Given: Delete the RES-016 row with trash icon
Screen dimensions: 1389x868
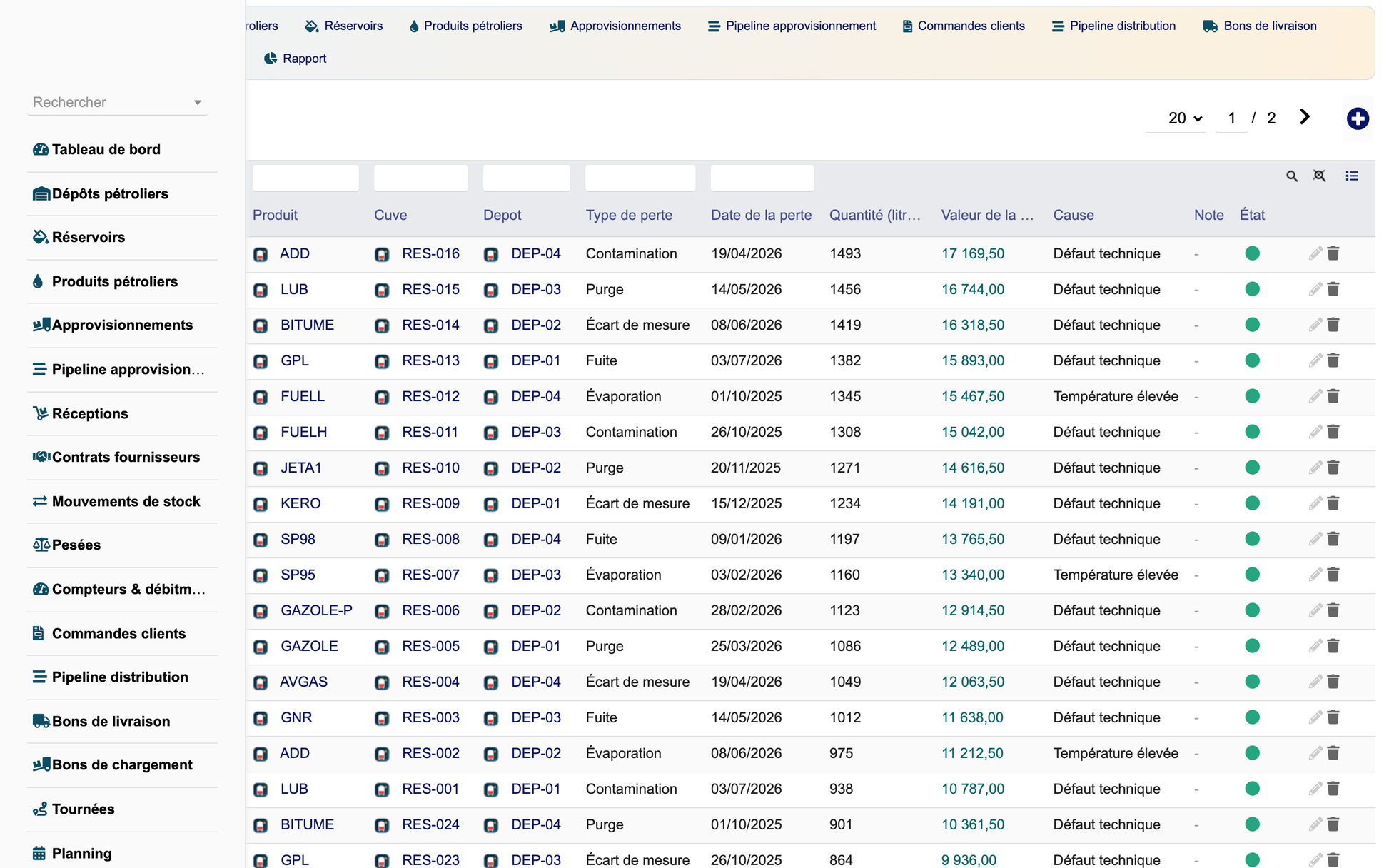Looking at the screenshot, I should pos(1333,253).
